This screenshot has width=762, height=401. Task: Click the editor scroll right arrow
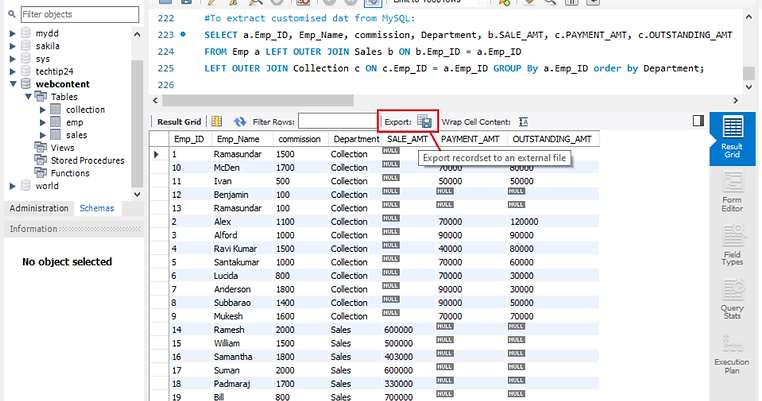(x=735, y=100)
